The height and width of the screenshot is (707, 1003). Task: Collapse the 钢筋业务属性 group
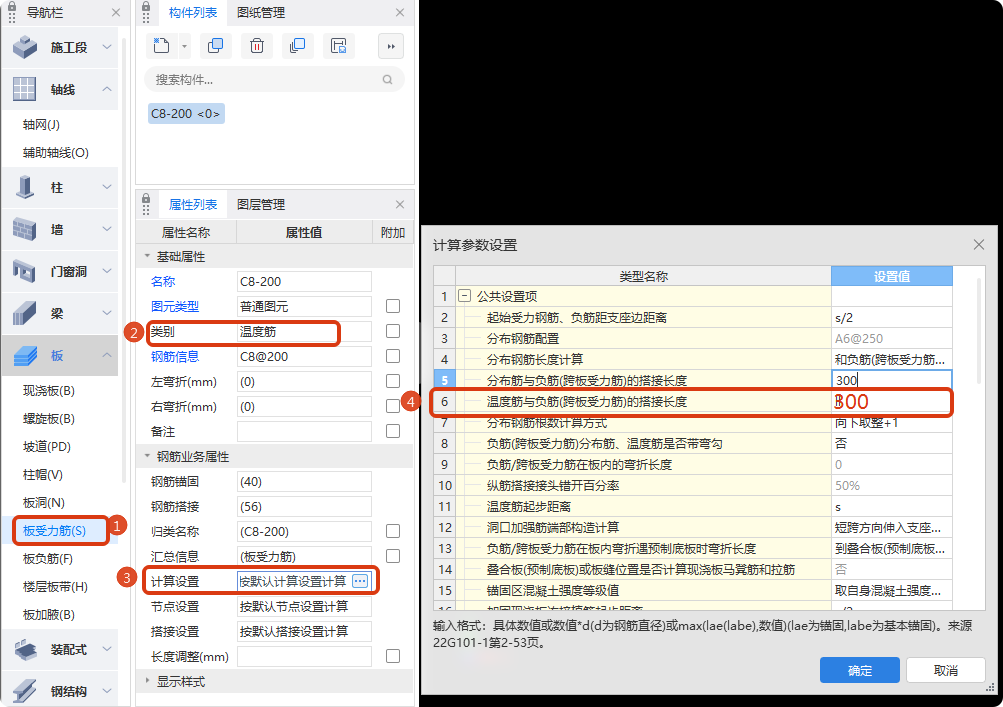click(x=147, y=456)
